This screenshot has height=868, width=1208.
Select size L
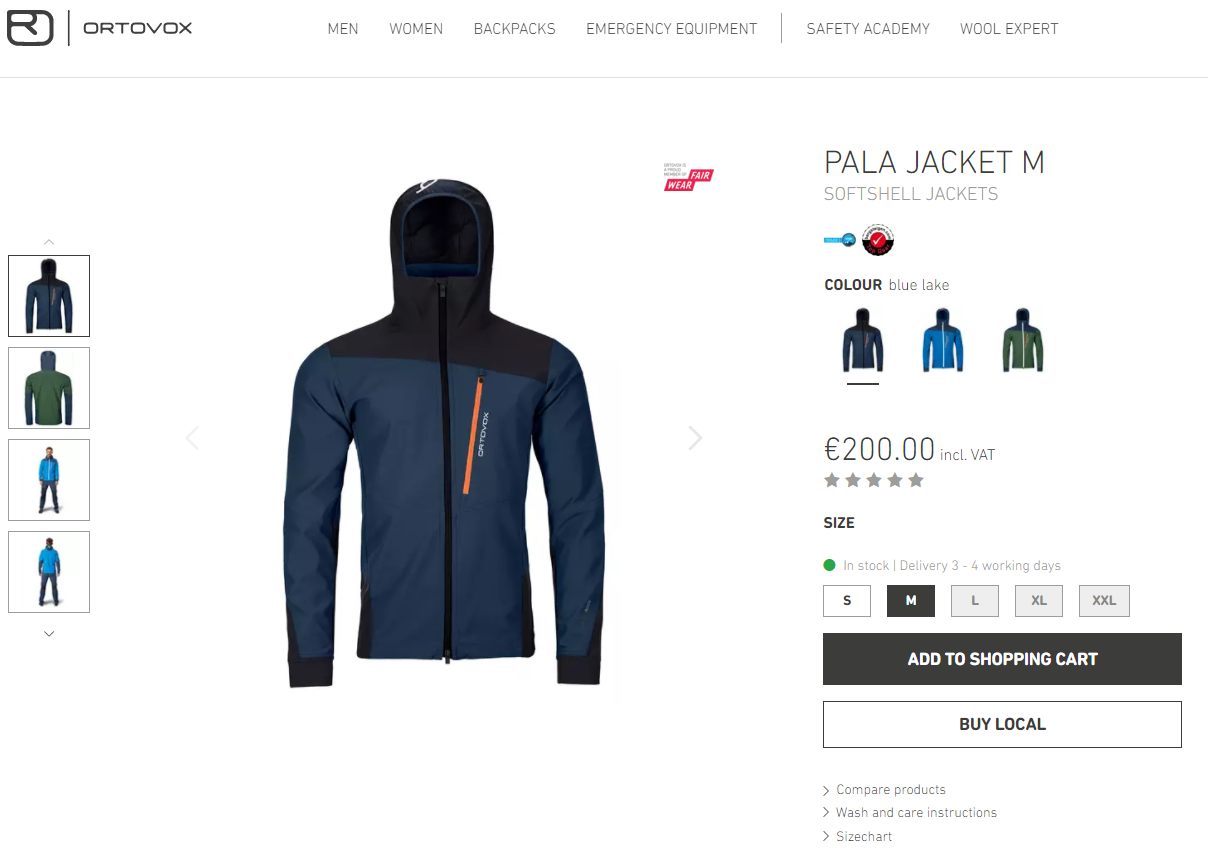(x=975, y=601)
